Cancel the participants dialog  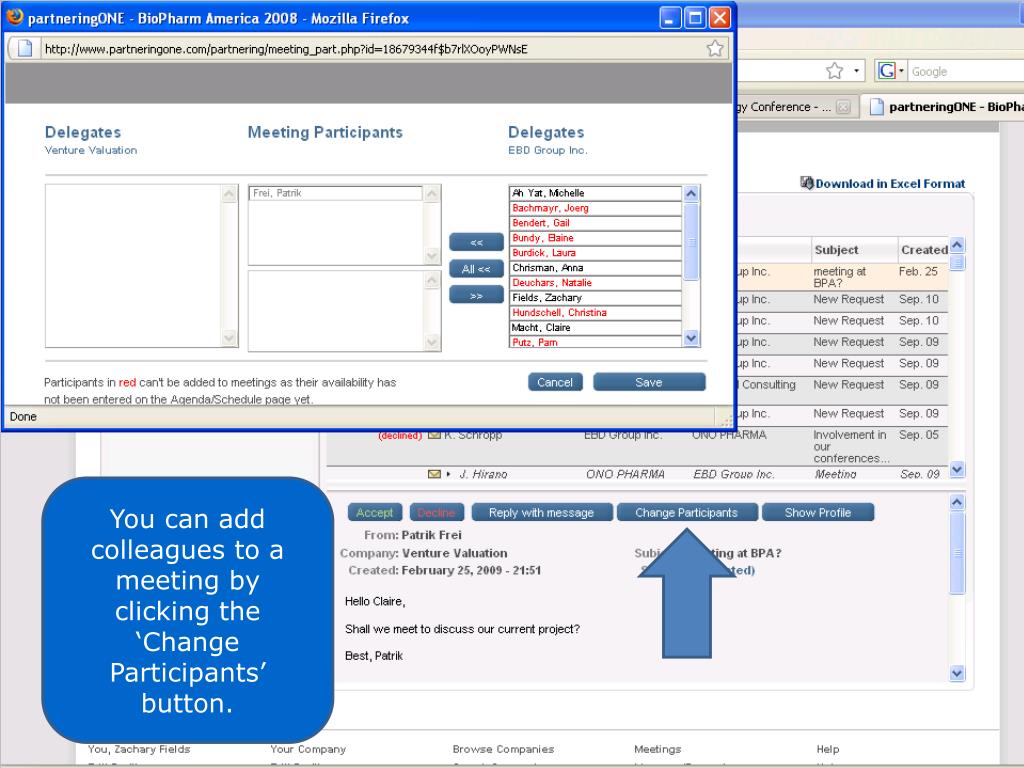[x=555, y=382]
